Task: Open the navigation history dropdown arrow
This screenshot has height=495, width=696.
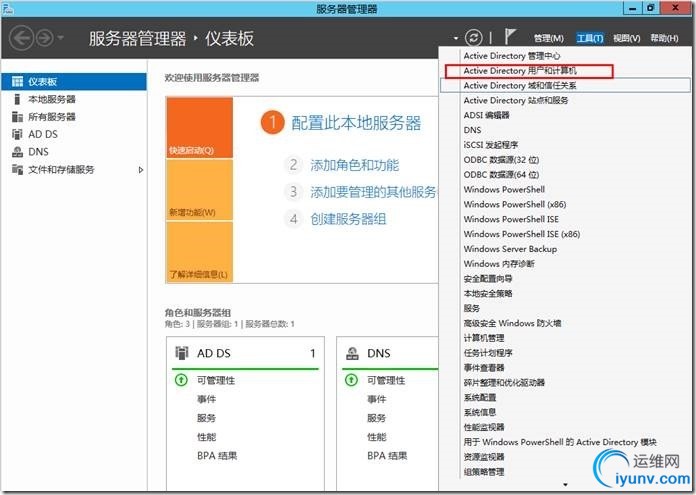Action: [x=60, y=38]
